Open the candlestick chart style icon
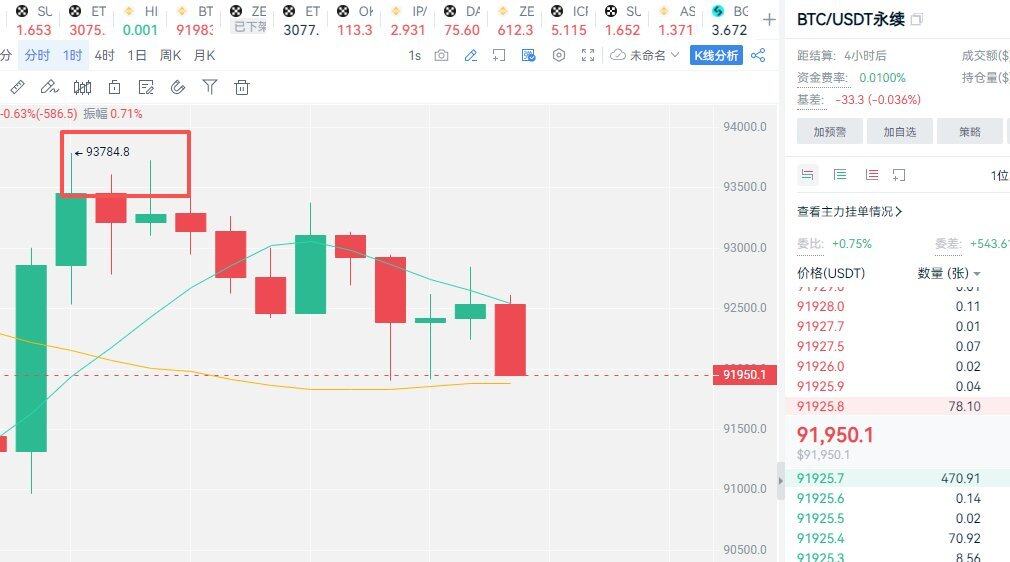 [82, 88]
